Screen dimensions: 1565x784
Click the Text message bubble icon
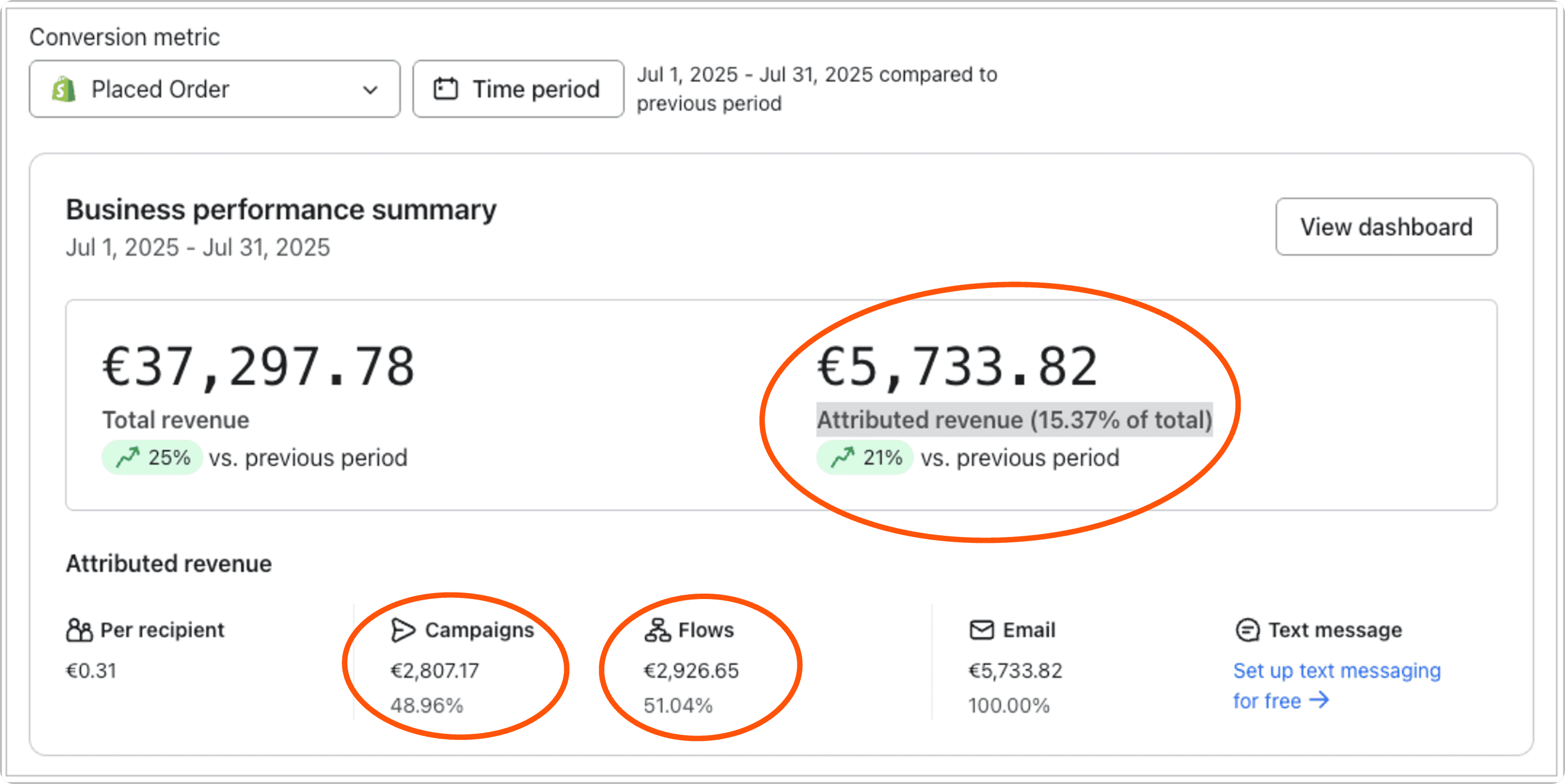tap(1247, 630)
